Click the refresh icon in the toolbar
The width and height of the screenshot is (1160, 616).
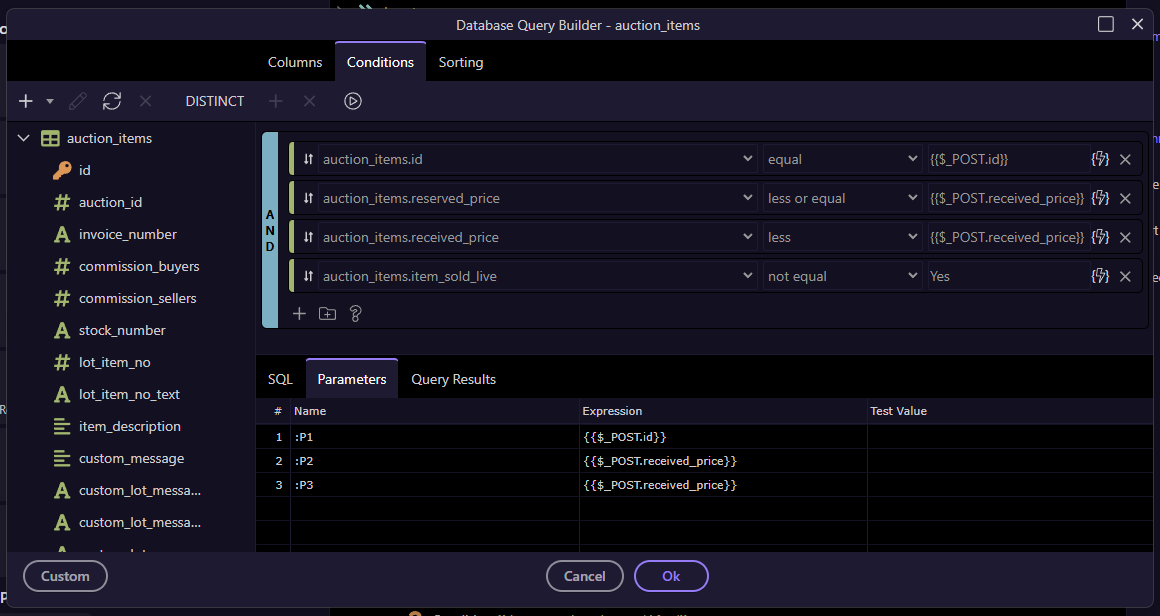(x=112, y=101)
